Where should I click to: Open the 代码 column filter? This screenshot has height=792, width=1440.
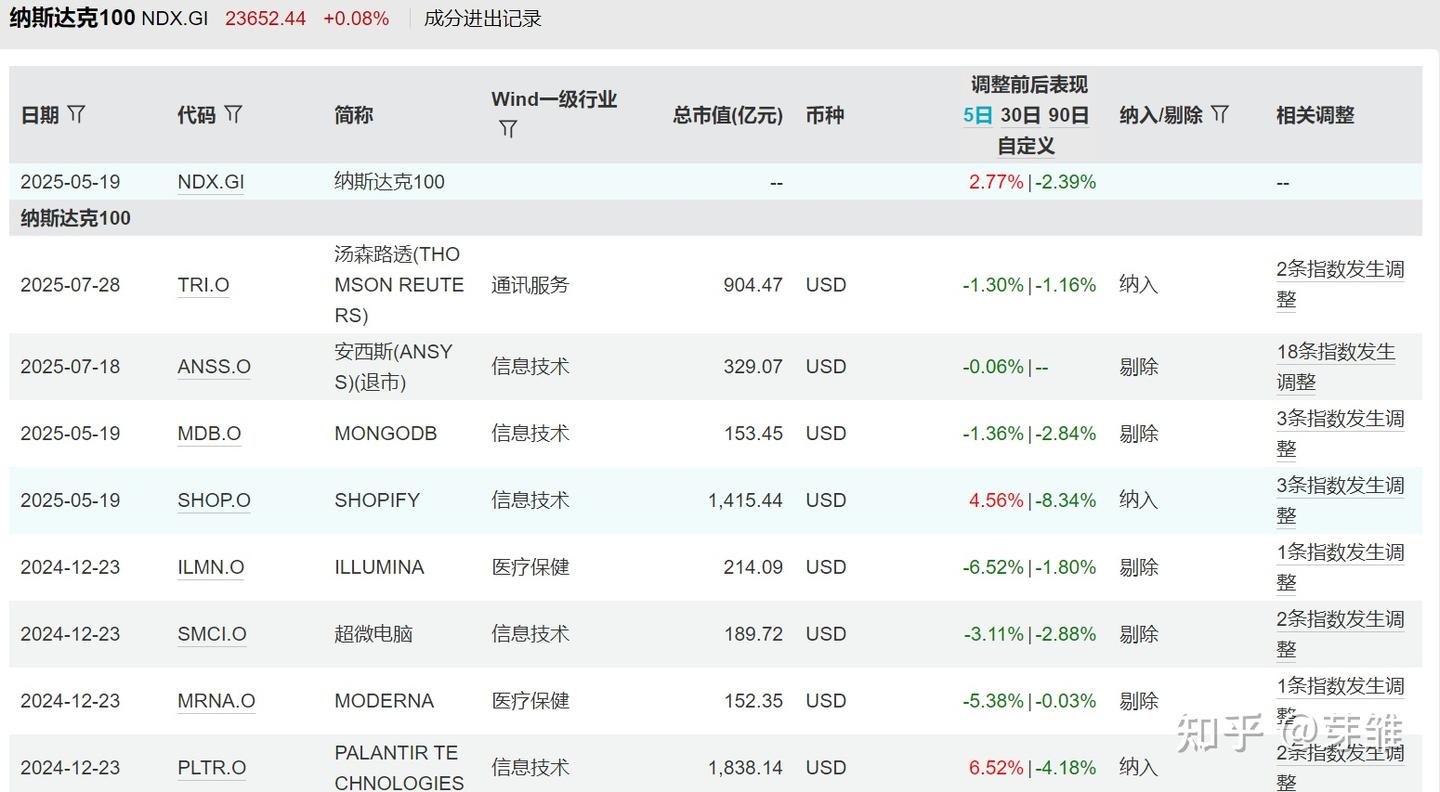click(233, 115)
